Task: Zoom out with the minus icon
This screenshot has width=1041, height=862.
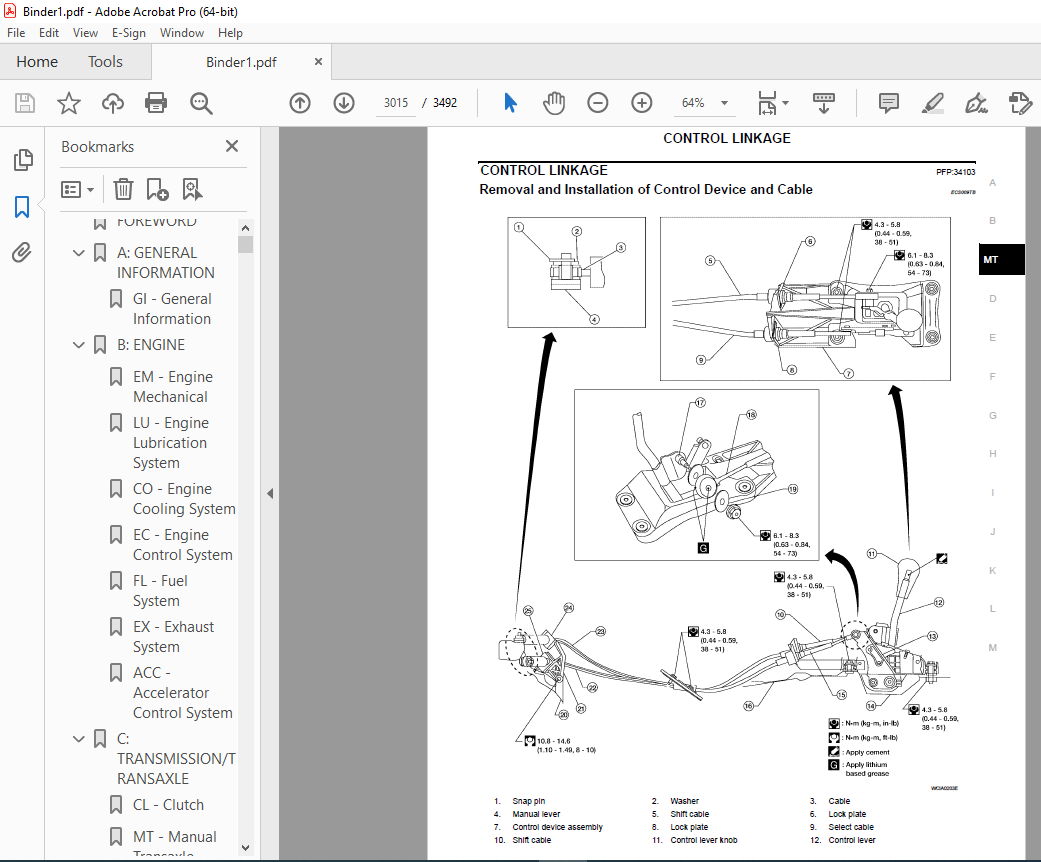Action: [x=598, y=103]
